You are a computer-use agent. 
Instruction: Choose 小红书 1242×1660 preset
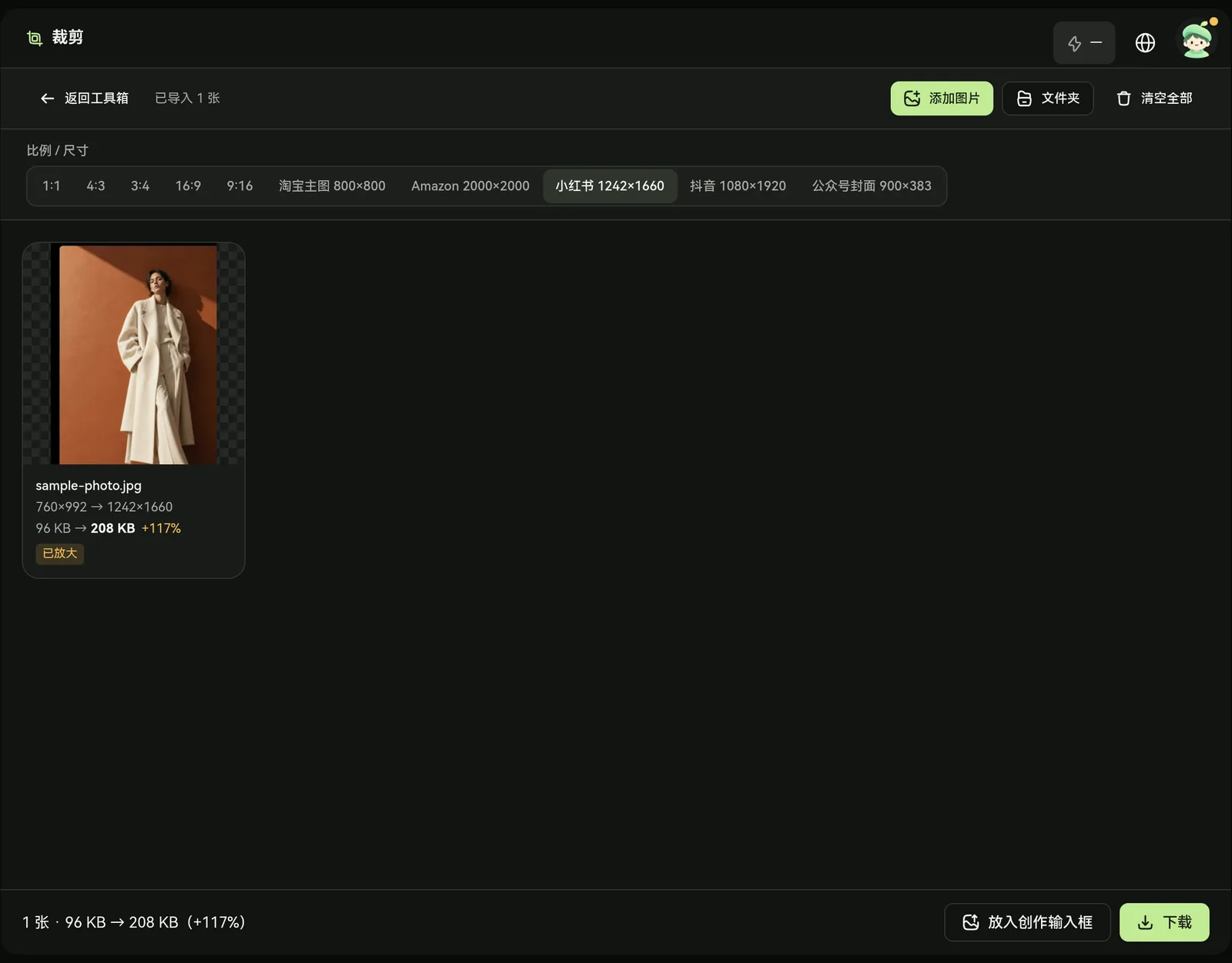pos(610,186)
